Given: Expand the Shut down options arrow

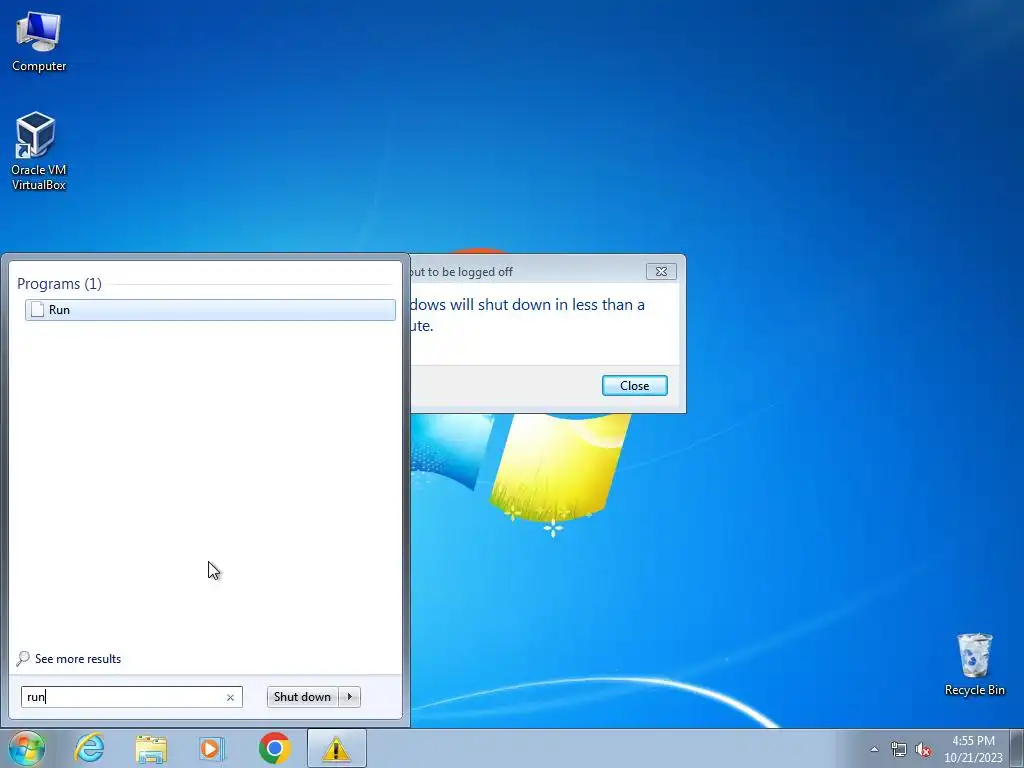Looking at the screenshot, I should 349,697.
